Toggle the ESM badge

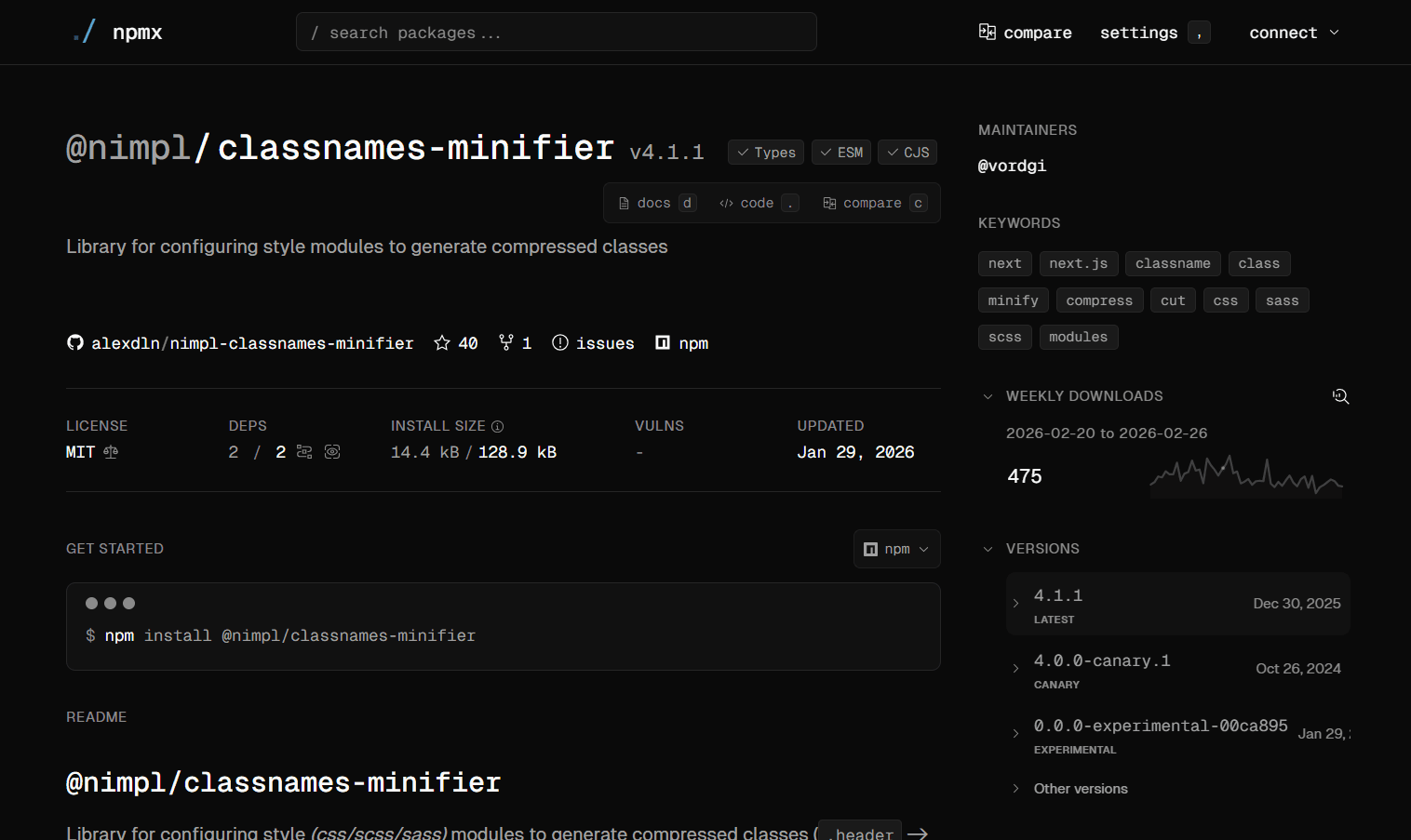[x=840, y=152]
